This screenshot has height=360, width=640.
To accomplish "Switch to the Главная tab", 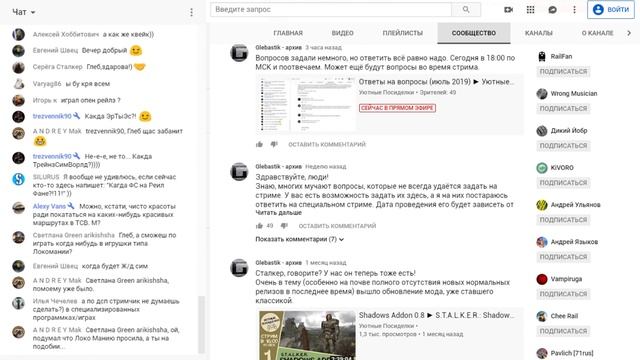I will pyautogui.click(x=288, y=33).
